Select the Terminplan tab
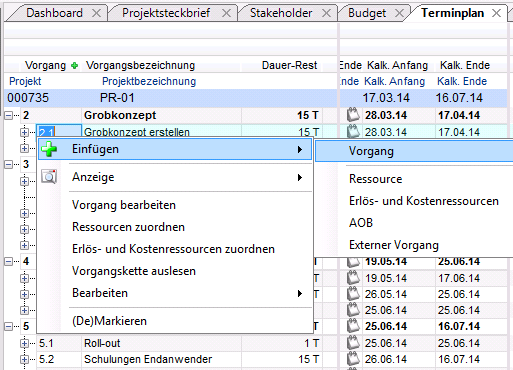Image resolution: width=513 pixels, height=370 pixels. point(452,13)
